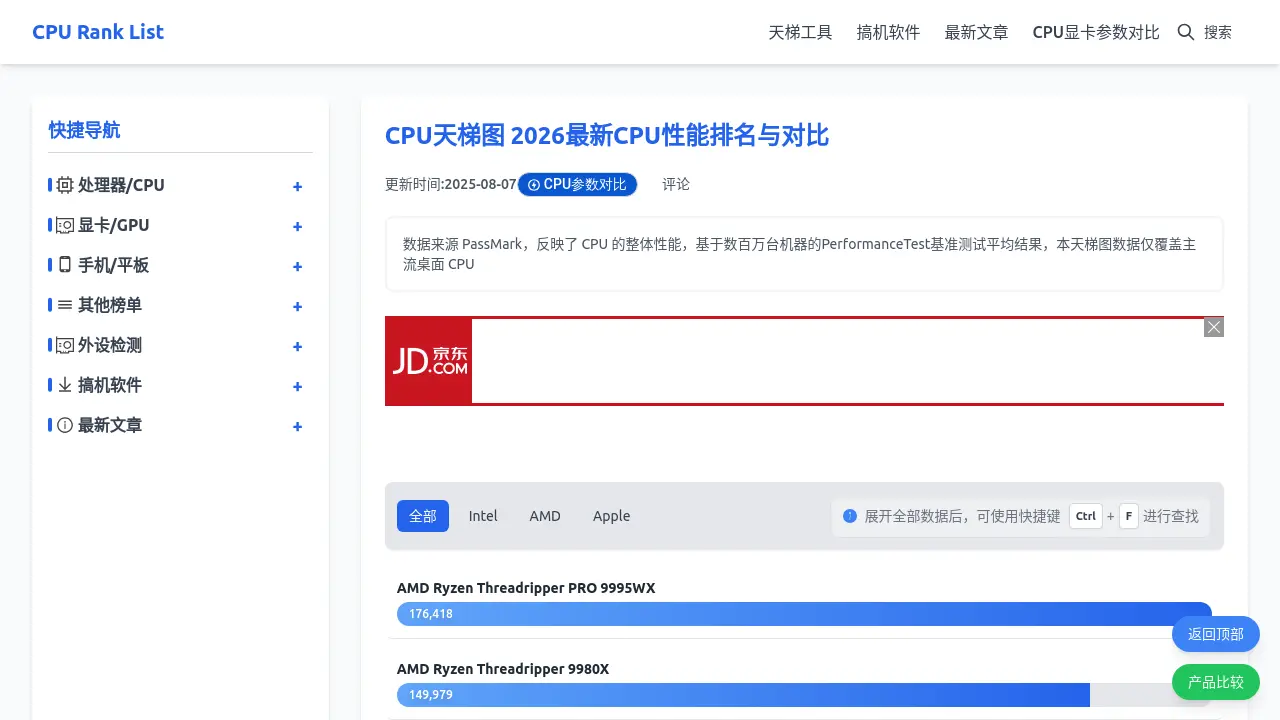
Task: Open the CPU显卡参数对比 nav item
Action: 1096,32
